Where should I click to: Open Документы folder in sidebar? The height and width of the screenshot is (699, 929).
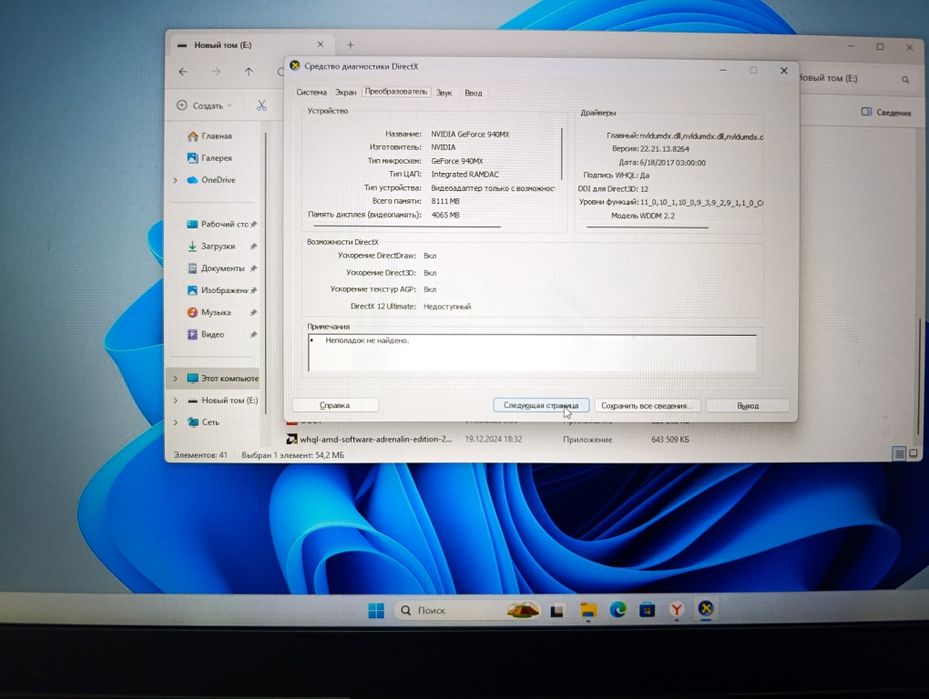click(x=216, y=268)
